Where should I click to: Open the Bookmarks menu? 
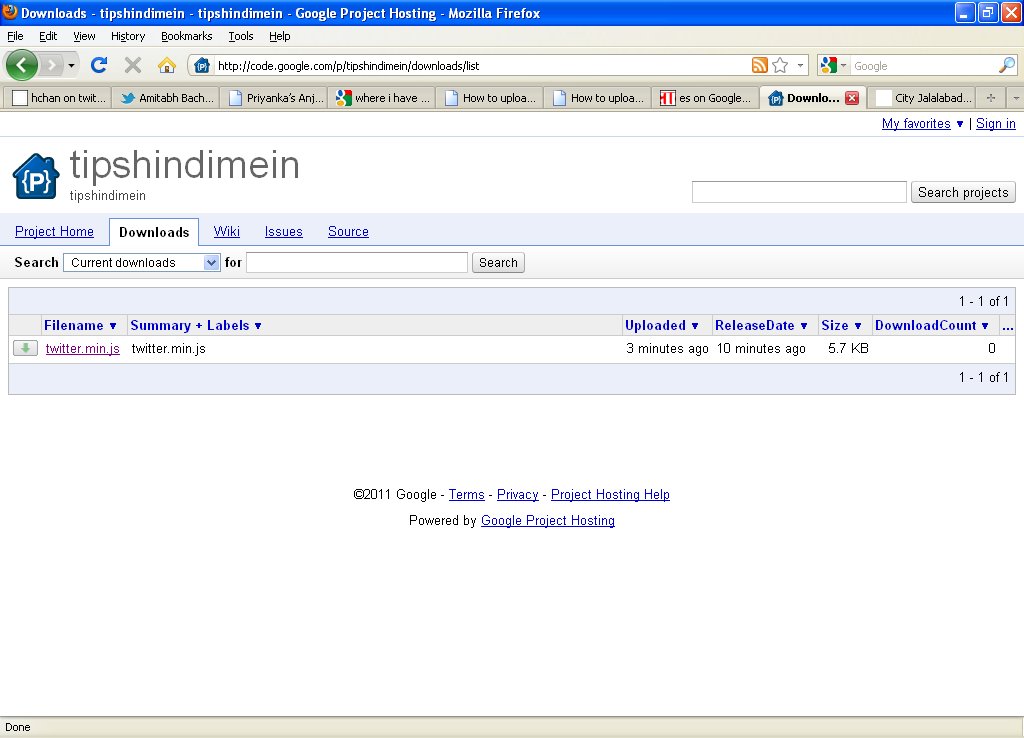click(186, 36)
